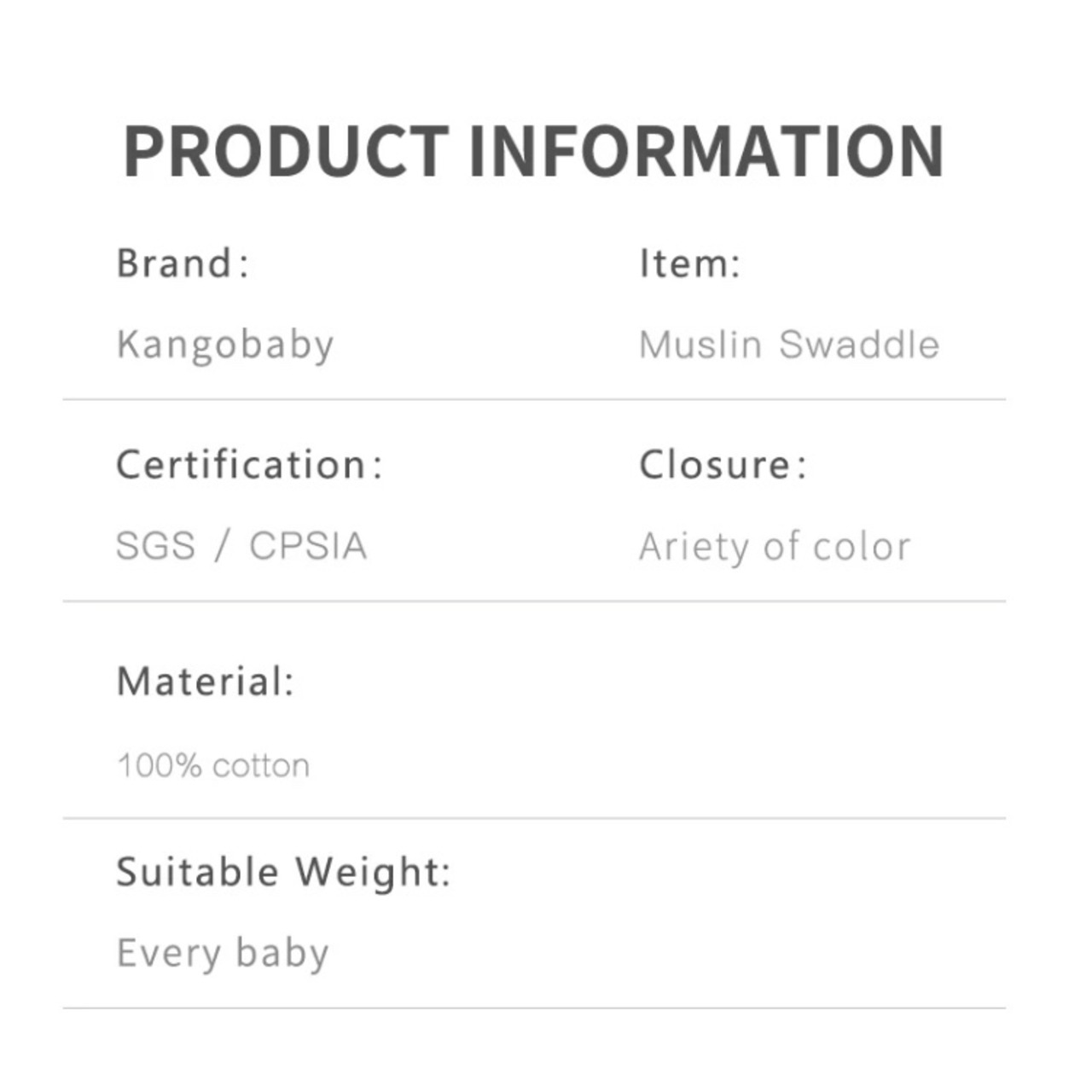The height and width of the screenshot is (1092, 1092).
Task: Click the SGS / CPSIA value
Action: [241, 546]
